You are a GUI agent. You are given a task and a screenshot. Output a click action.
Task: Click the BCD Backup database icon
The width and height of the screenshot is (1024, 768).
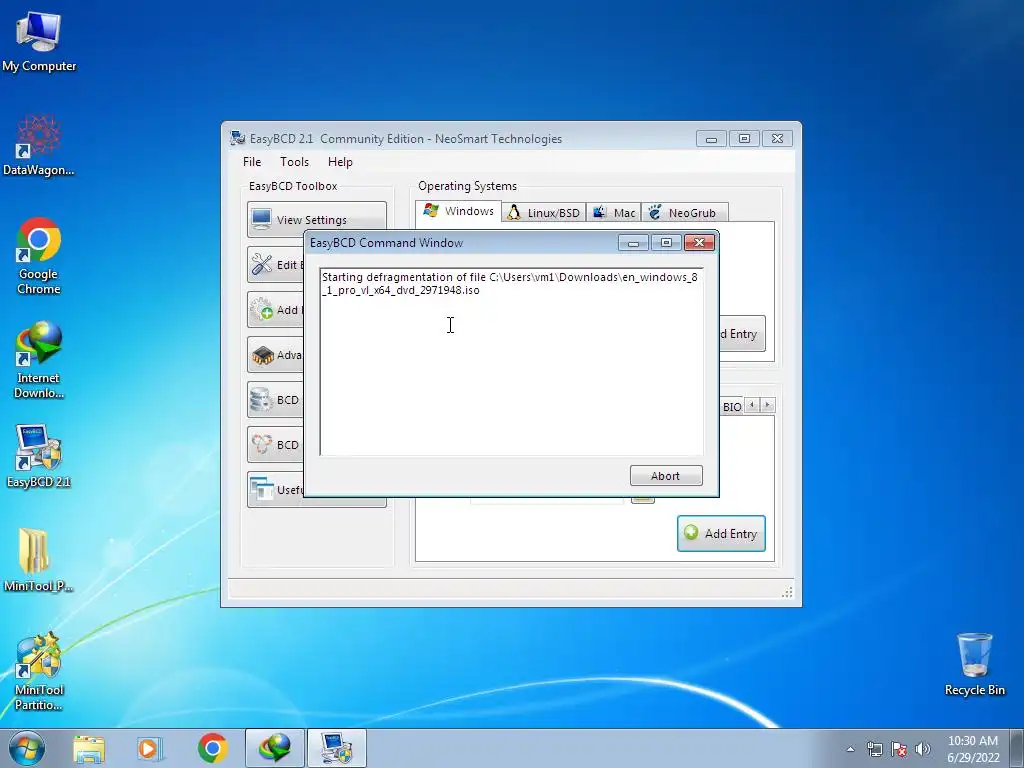pyautogui.click(x=262, y=400)
